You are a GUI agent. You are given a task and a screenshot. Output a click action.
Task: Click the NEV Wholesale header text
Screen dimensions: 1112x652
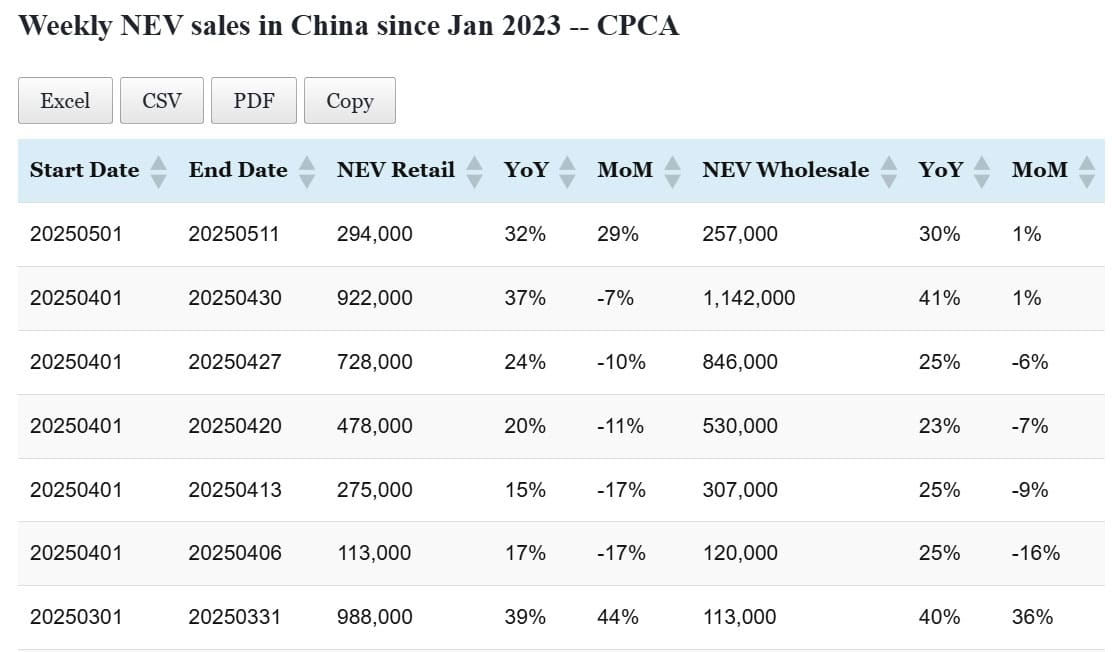click(x=785, y=170)
